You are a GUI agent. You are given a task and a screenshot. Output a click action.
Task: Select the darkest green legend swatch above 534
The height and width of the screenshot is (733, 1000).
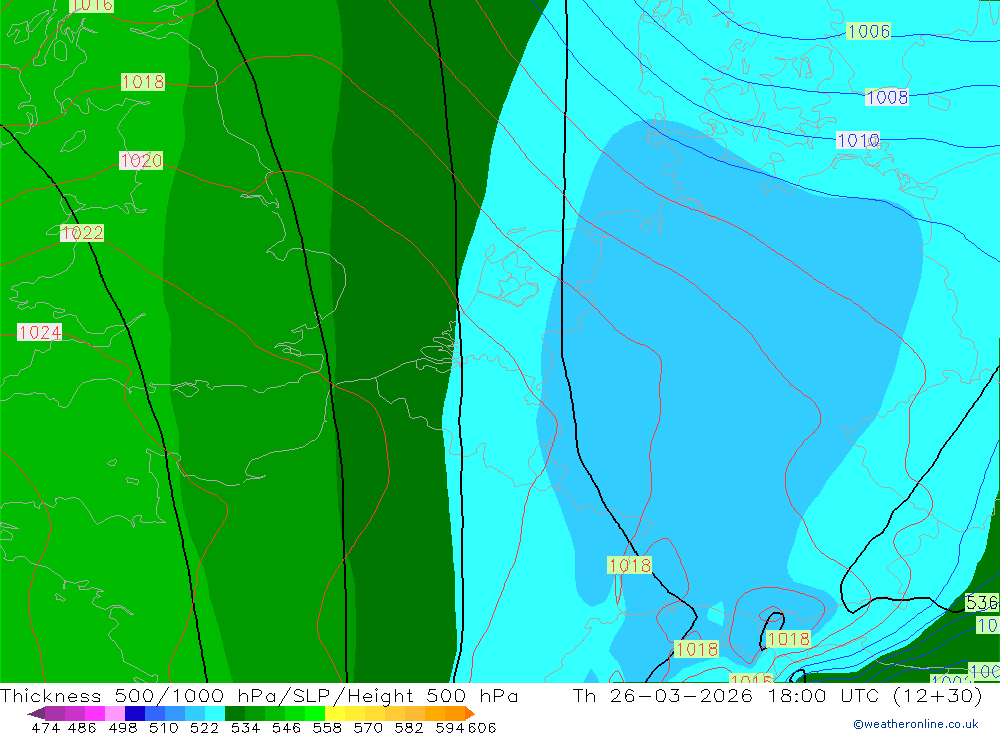(x=235, y=713)
